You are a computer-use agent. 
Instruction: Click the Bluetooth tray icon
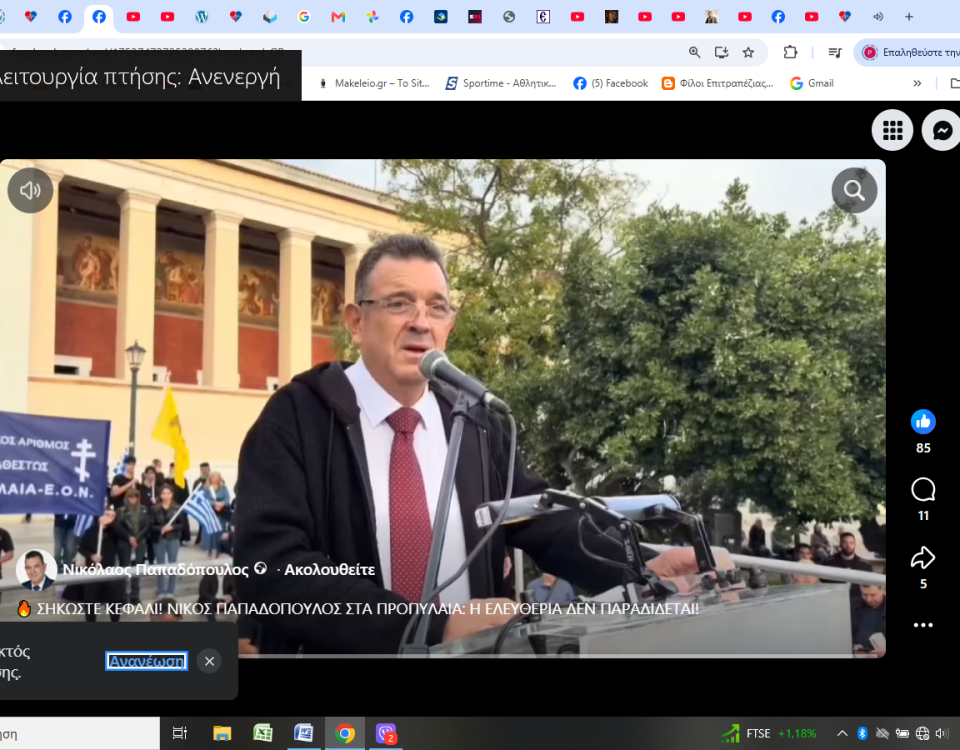(862, 733)
